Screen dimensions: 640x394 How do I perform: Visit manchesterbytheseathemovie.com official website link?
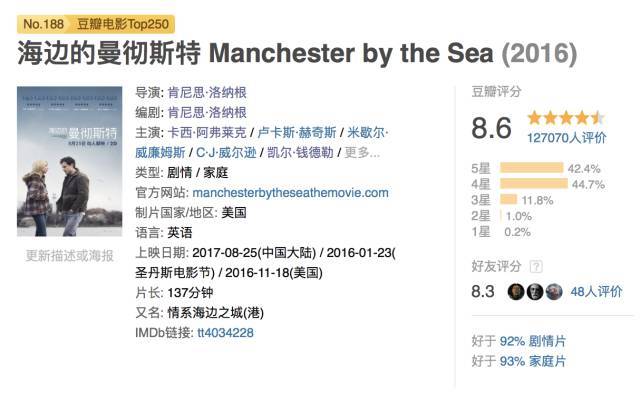[290, 192]
